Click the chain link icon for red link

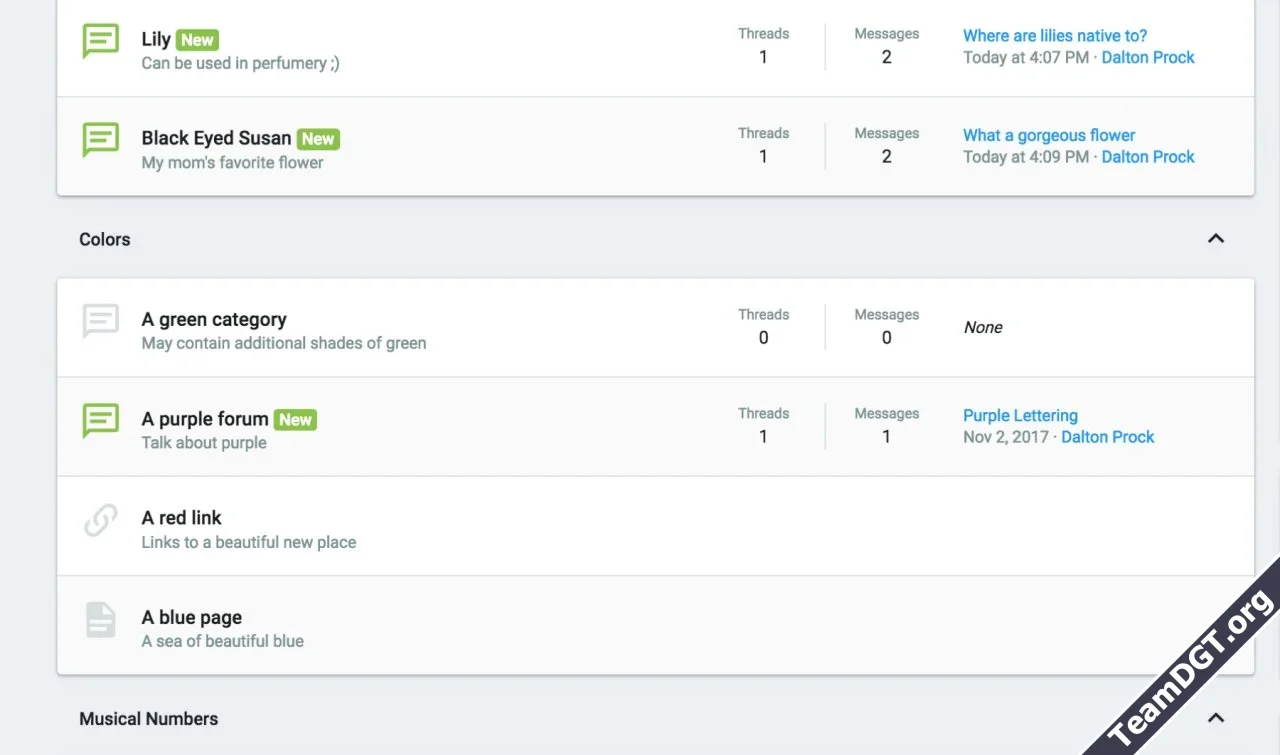(100, 520)
